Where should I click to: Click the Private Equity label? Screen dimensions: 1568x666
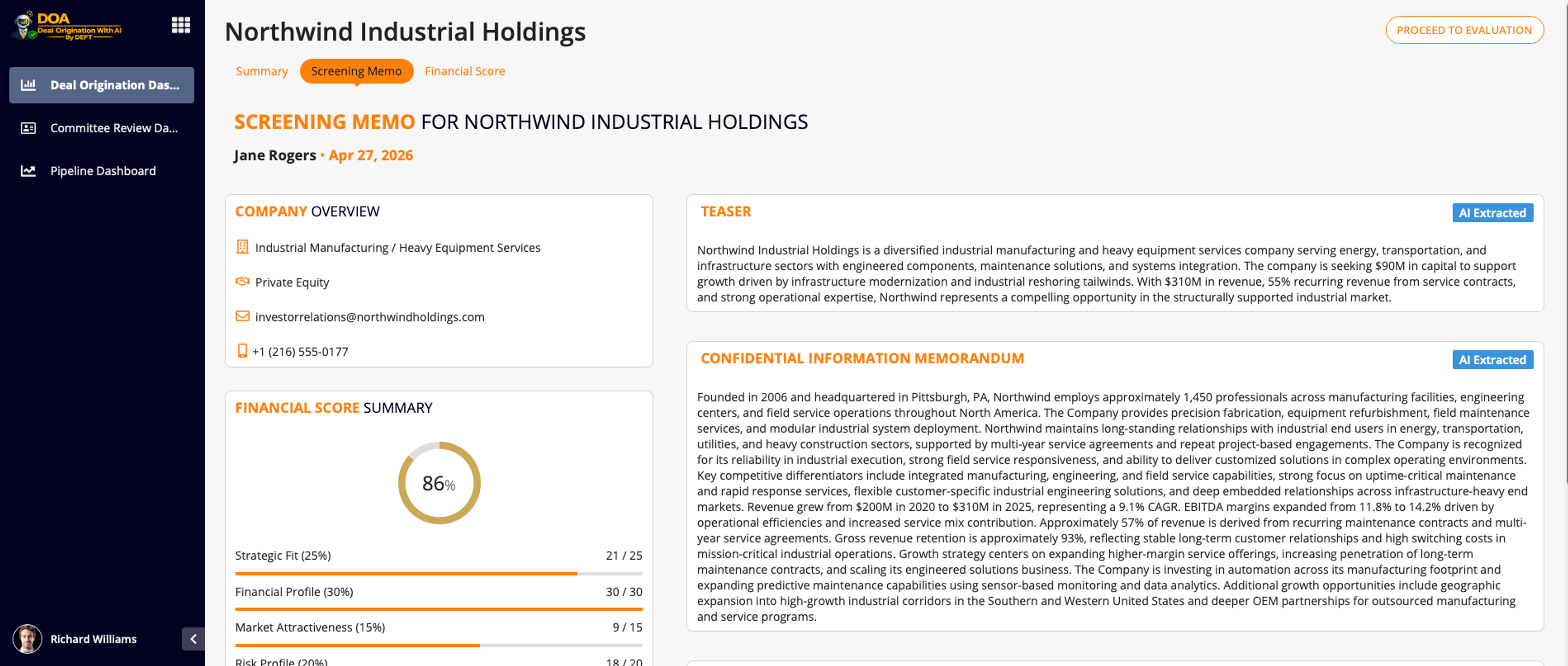tap(292, 282)
